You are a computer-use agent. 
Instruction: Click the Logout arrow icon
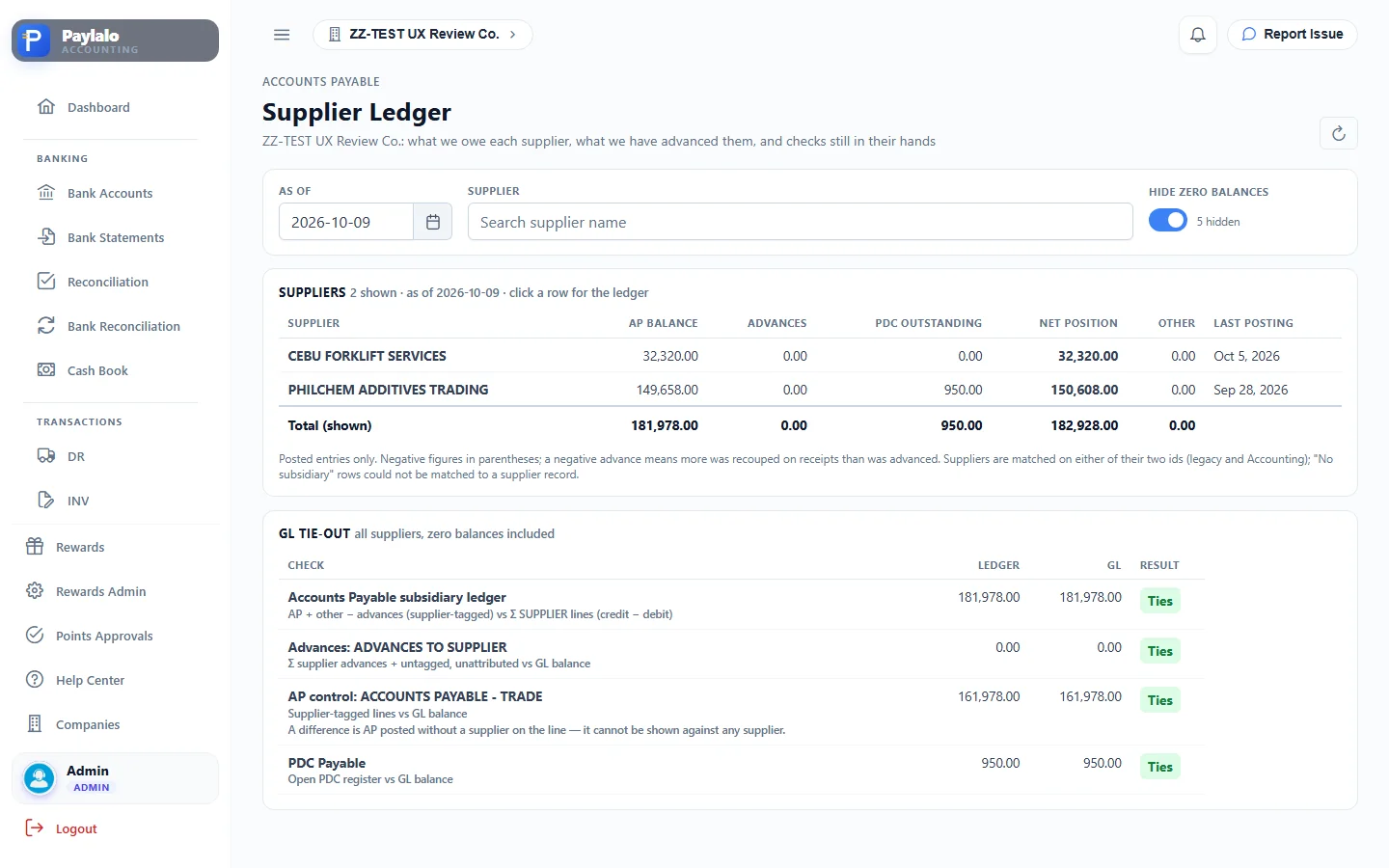[x=35, y=828]
